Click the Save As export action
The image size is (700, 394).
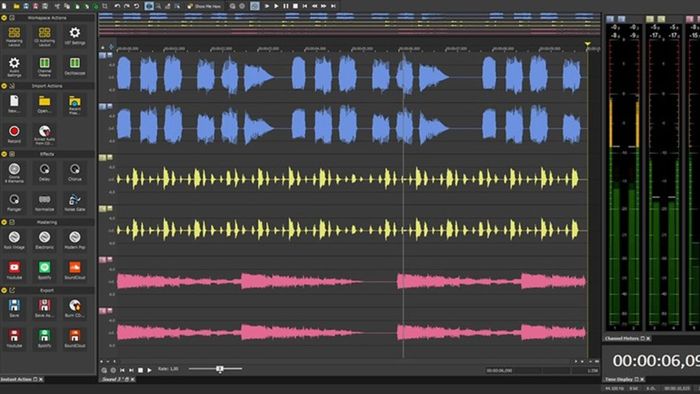click(44, 308)
